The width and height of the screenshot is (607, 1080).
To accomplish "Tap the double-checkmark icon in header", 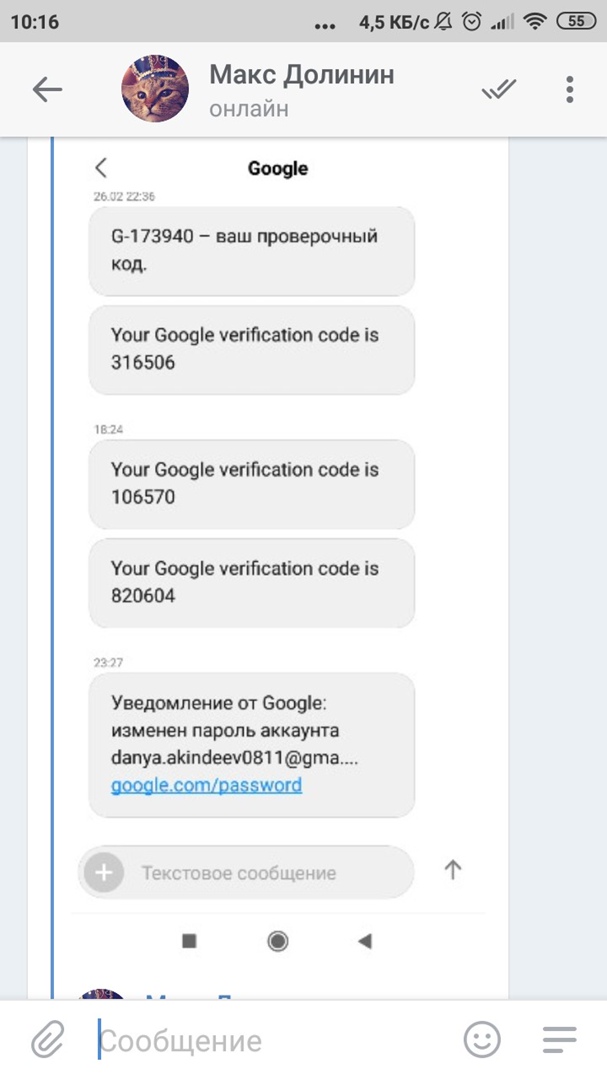I will point(498,90).
